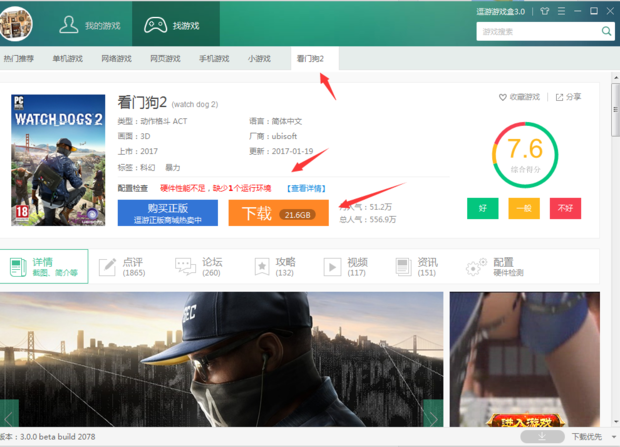The image size is (620, 447).
Task: Select the 看门狗2 tab
Action: 315,59
